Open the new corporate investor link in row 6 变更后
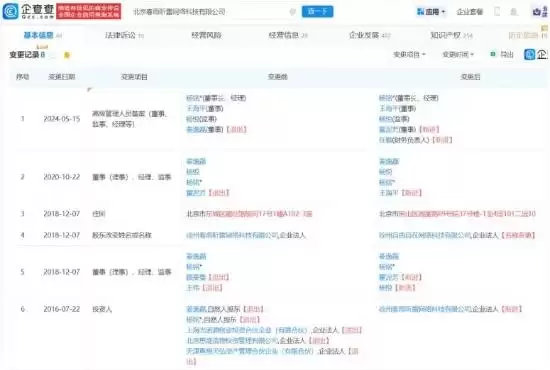 (x=424, y=309)
